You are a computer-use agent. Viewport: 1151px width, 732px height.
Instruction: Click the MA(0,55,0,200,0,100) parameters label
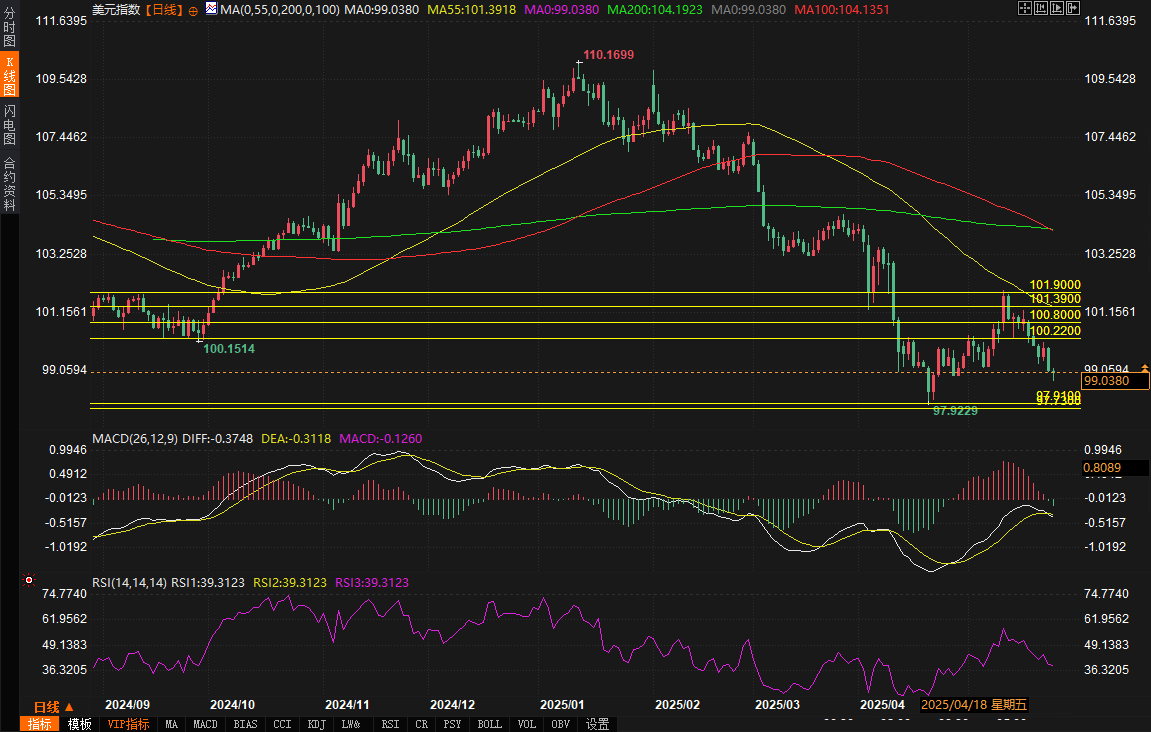(x=280, y=10)
